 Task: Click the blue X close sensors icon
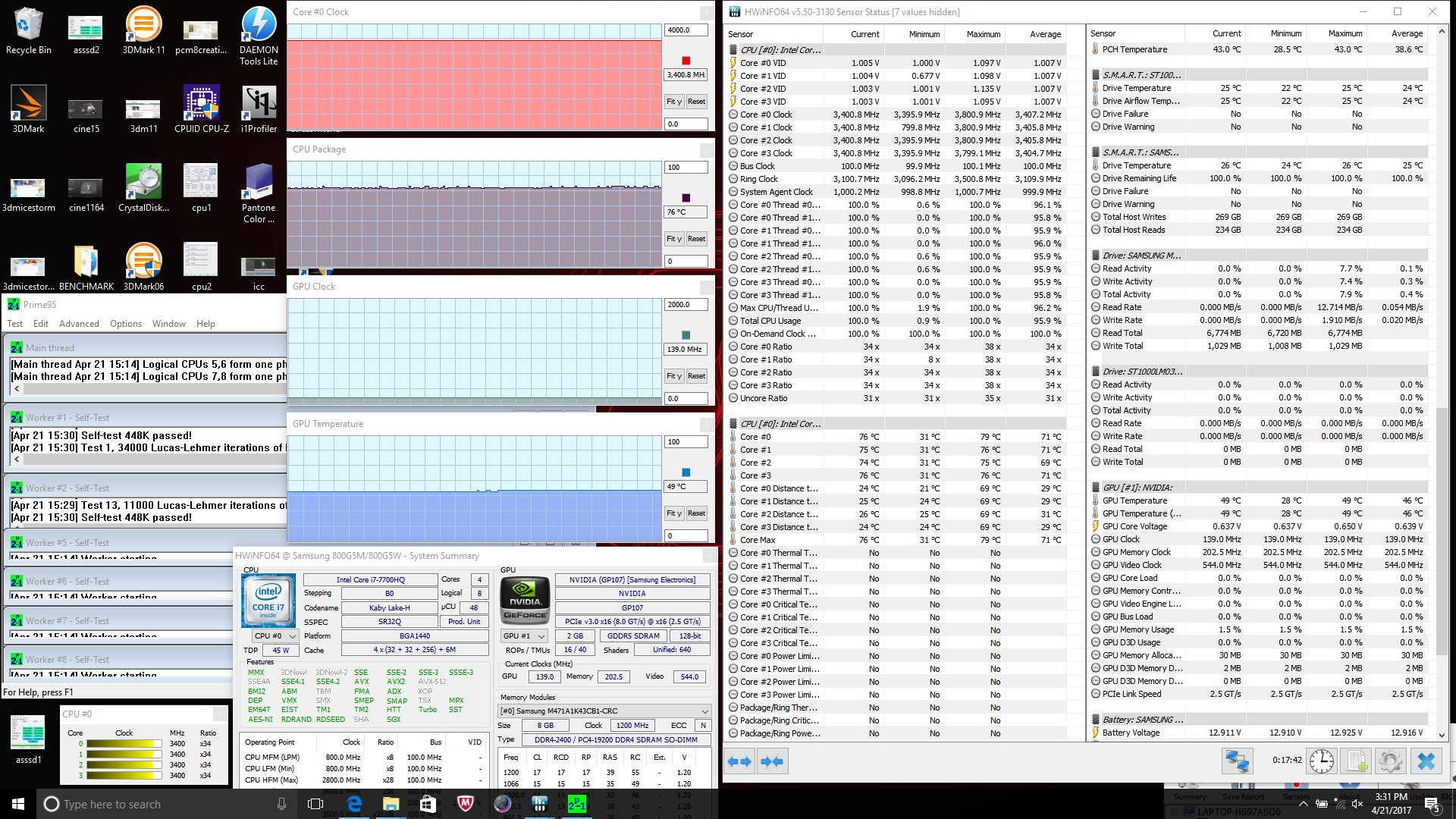(1426, 761)
